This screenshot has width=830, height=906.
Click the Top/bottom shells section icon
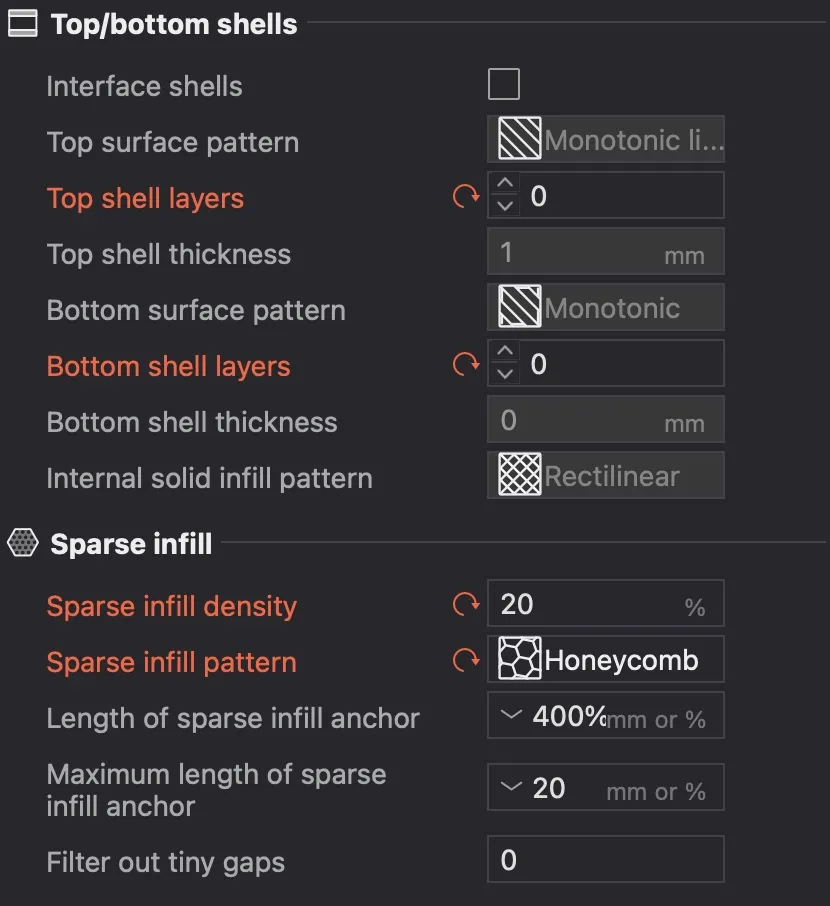click(x=23, y=24)
